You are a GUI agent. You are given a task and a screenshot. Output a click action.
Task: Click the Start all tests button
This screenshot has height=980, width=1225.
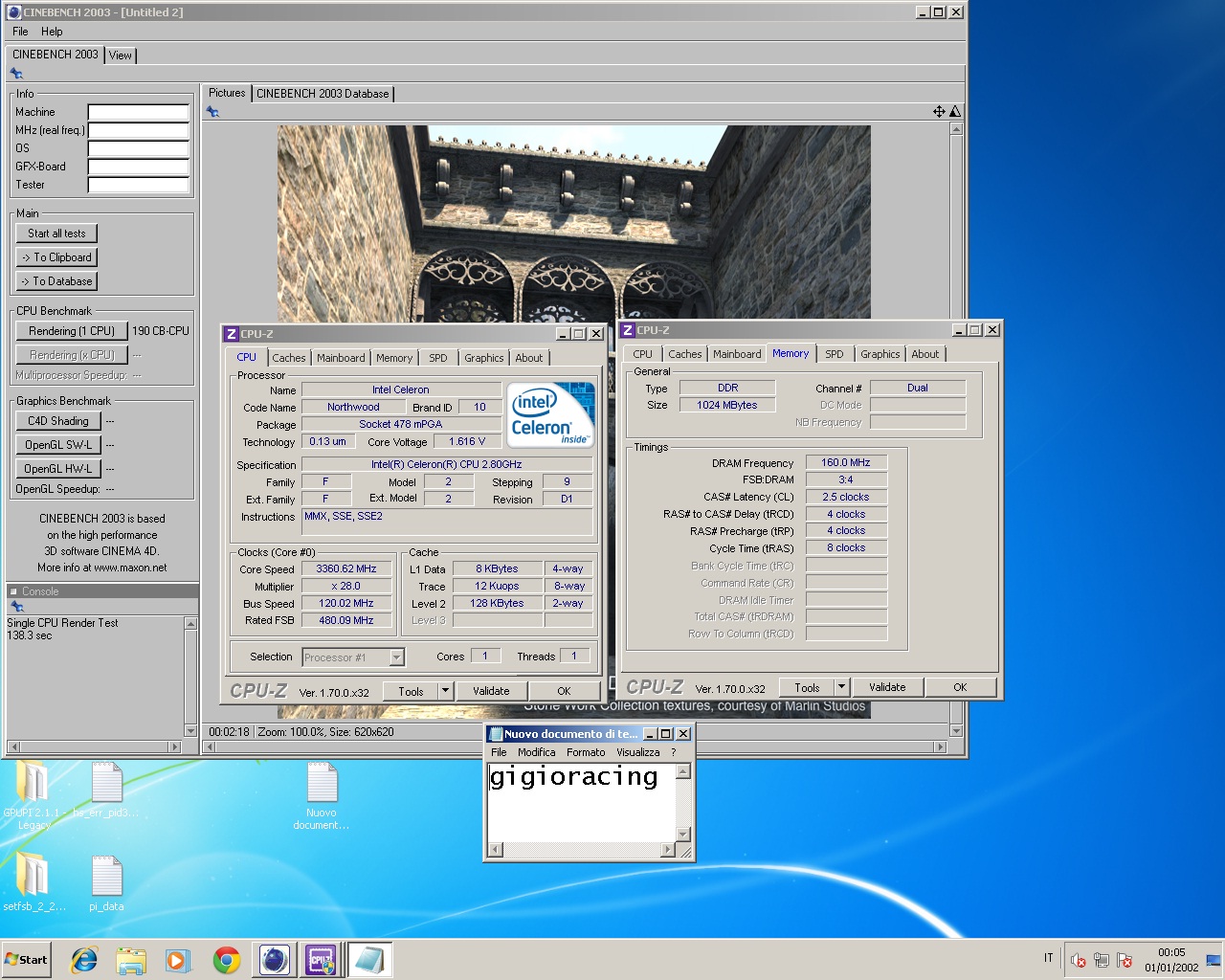tap(56, 234)
